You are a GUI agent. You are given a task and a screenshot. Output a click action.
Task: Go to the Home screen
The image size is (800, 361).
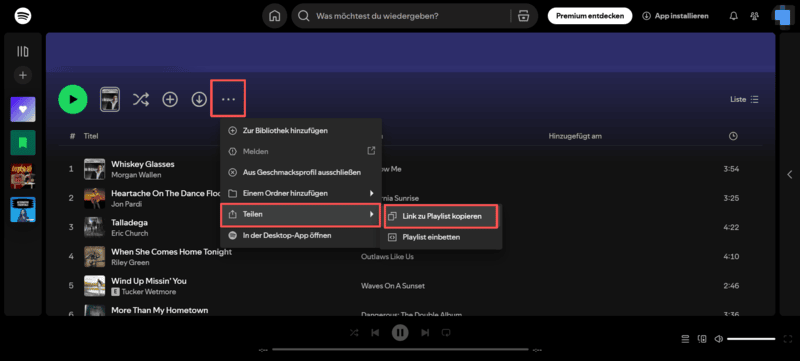274,16
